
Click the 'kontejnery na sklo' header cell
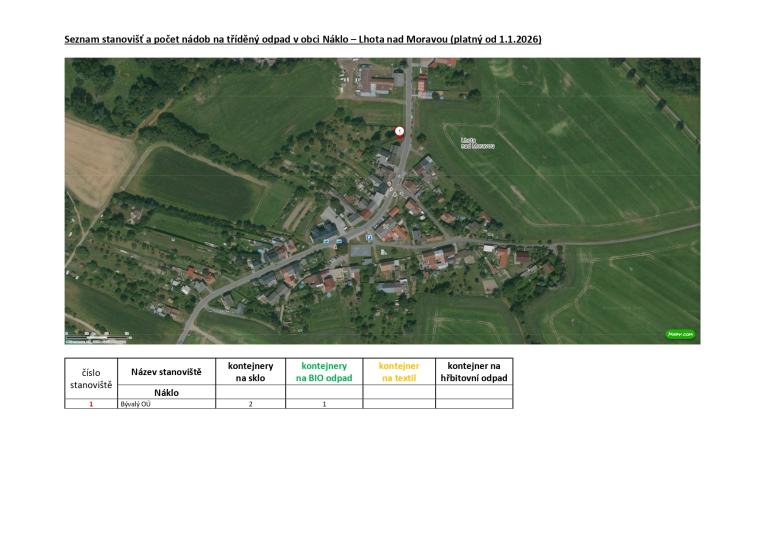coord(250,372)
